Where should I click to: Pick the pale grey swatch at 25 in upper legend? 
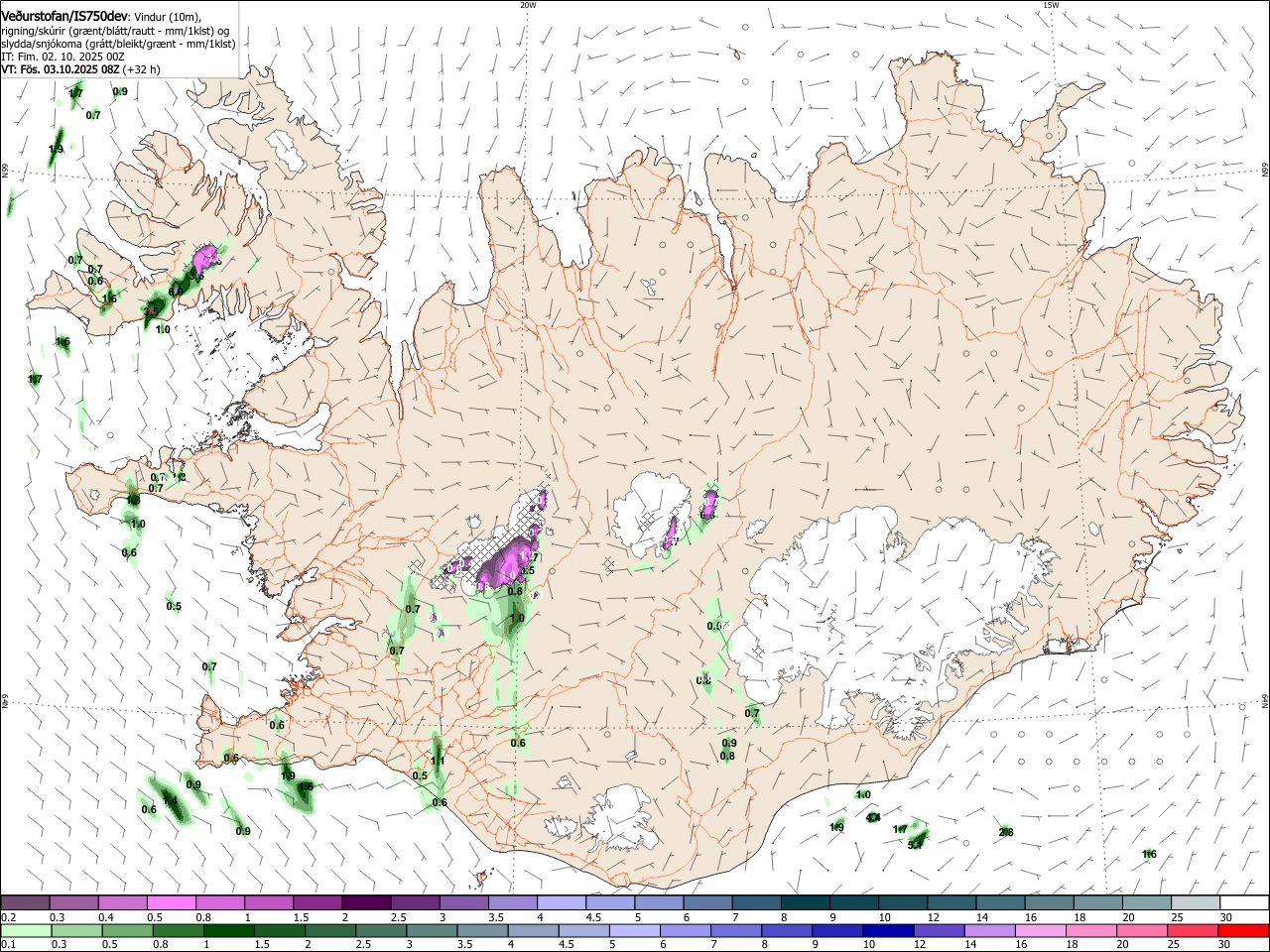1196,902
